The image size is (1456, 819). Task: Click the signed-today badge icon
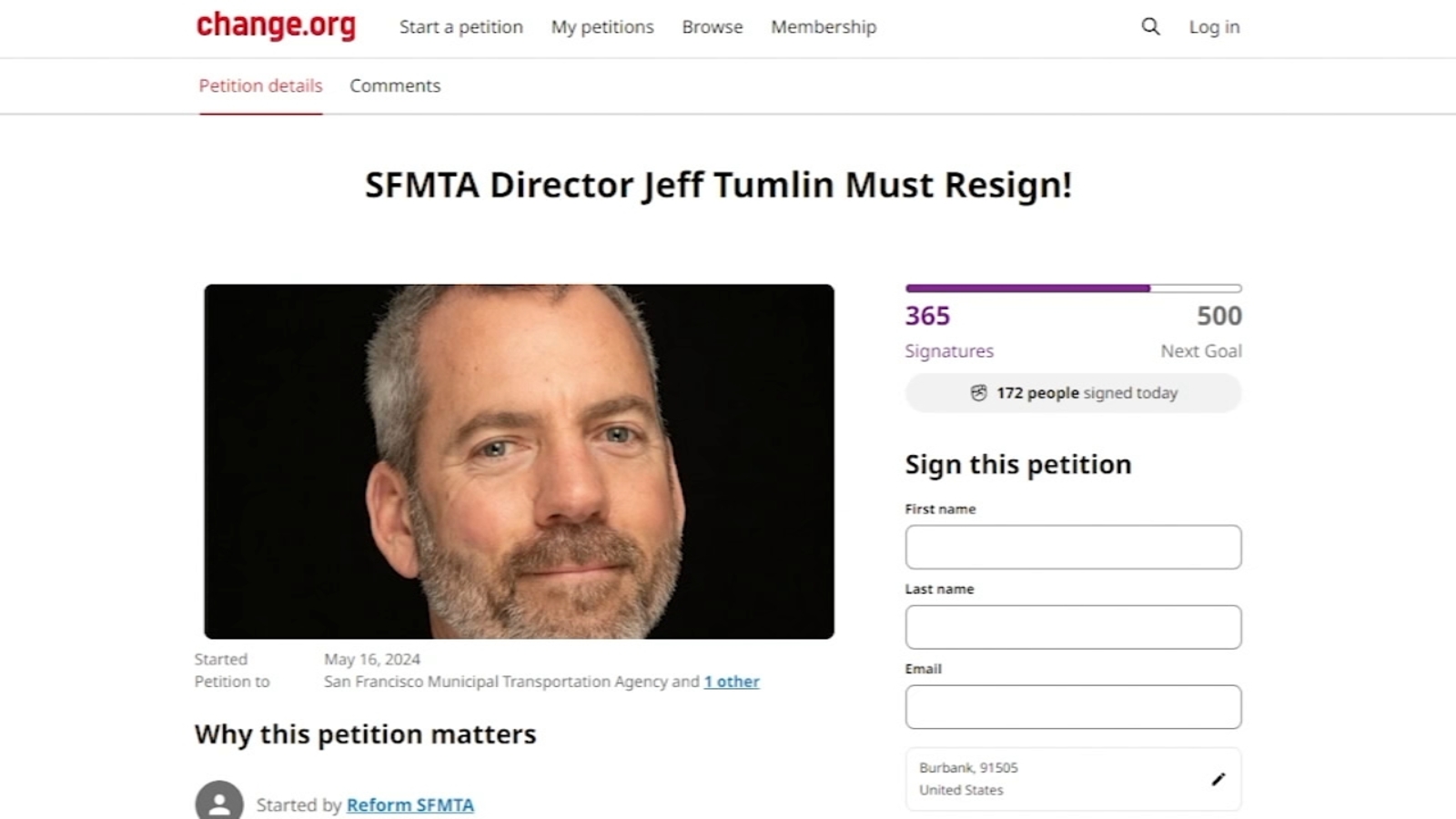pyautogui.click(x=978, y=393)
